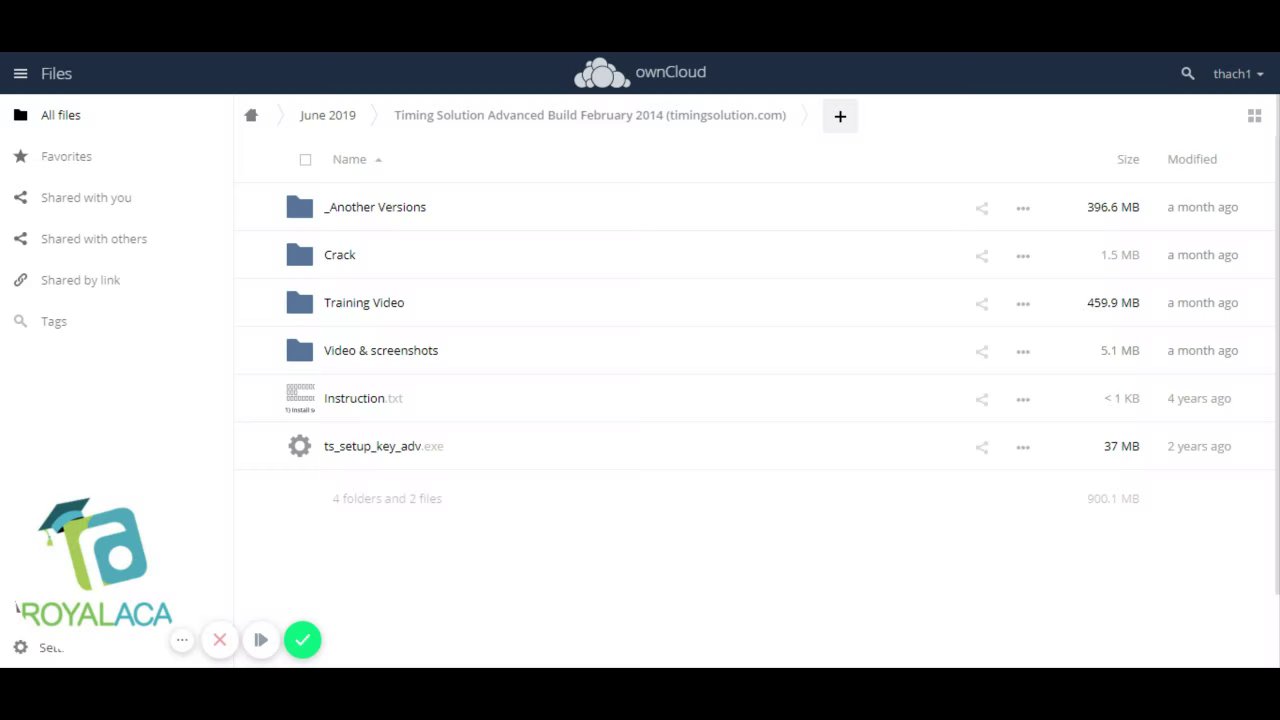Share the Video & screenshots folder
The width and height of the screenshot is (1280, 720).
coord(982,352)
